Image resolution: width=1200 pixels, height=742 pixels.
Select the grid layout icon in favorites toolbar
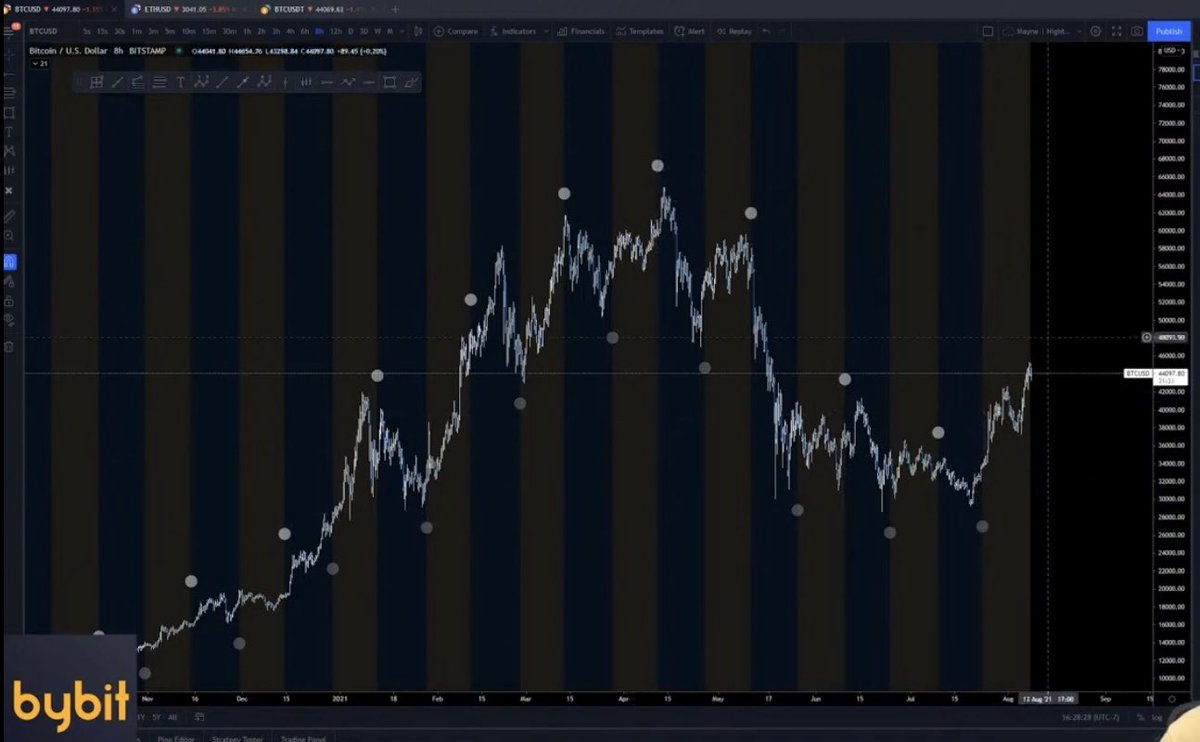97,82
